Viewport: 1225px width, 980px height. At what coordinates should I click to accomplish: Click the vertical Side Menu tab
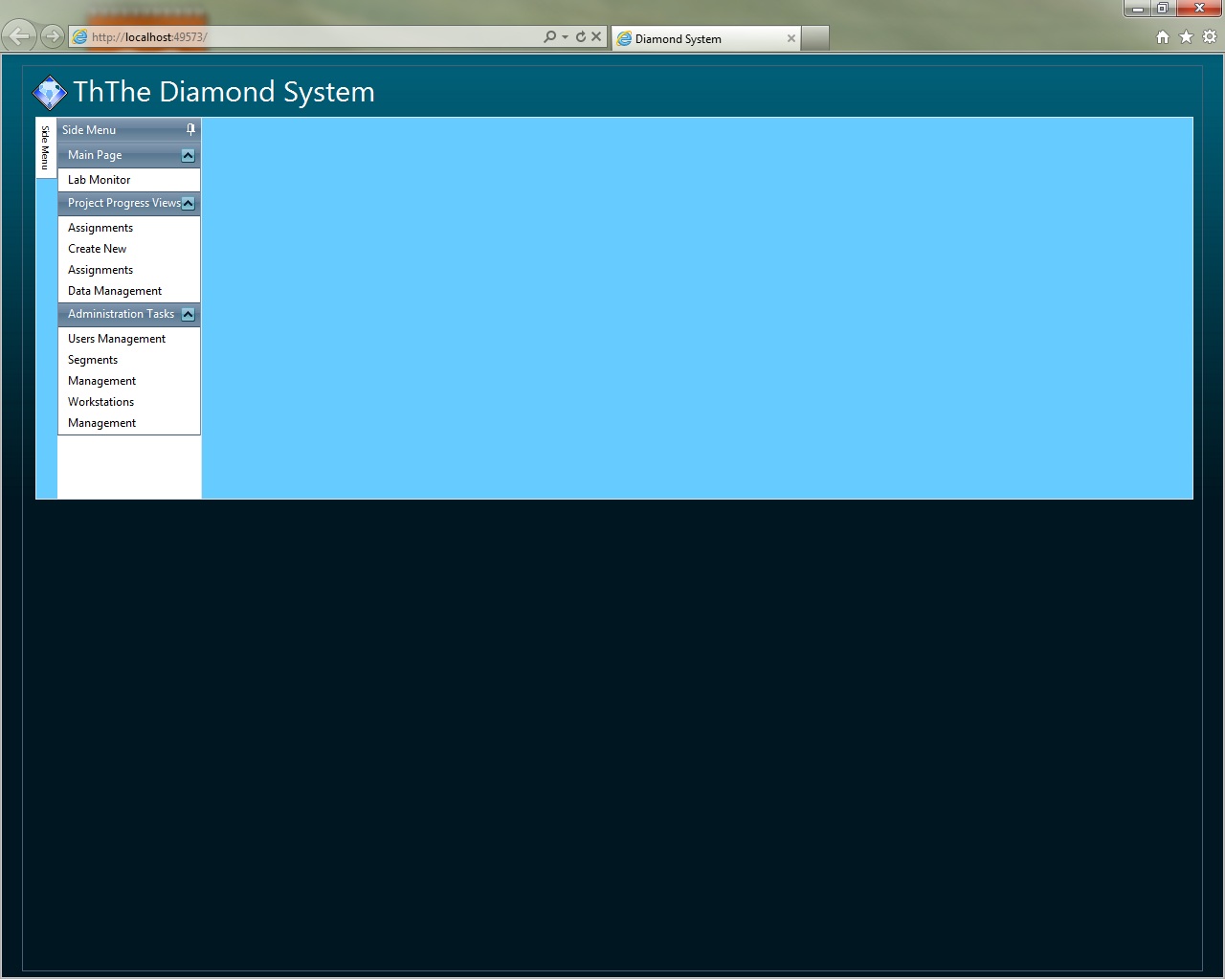46,148
